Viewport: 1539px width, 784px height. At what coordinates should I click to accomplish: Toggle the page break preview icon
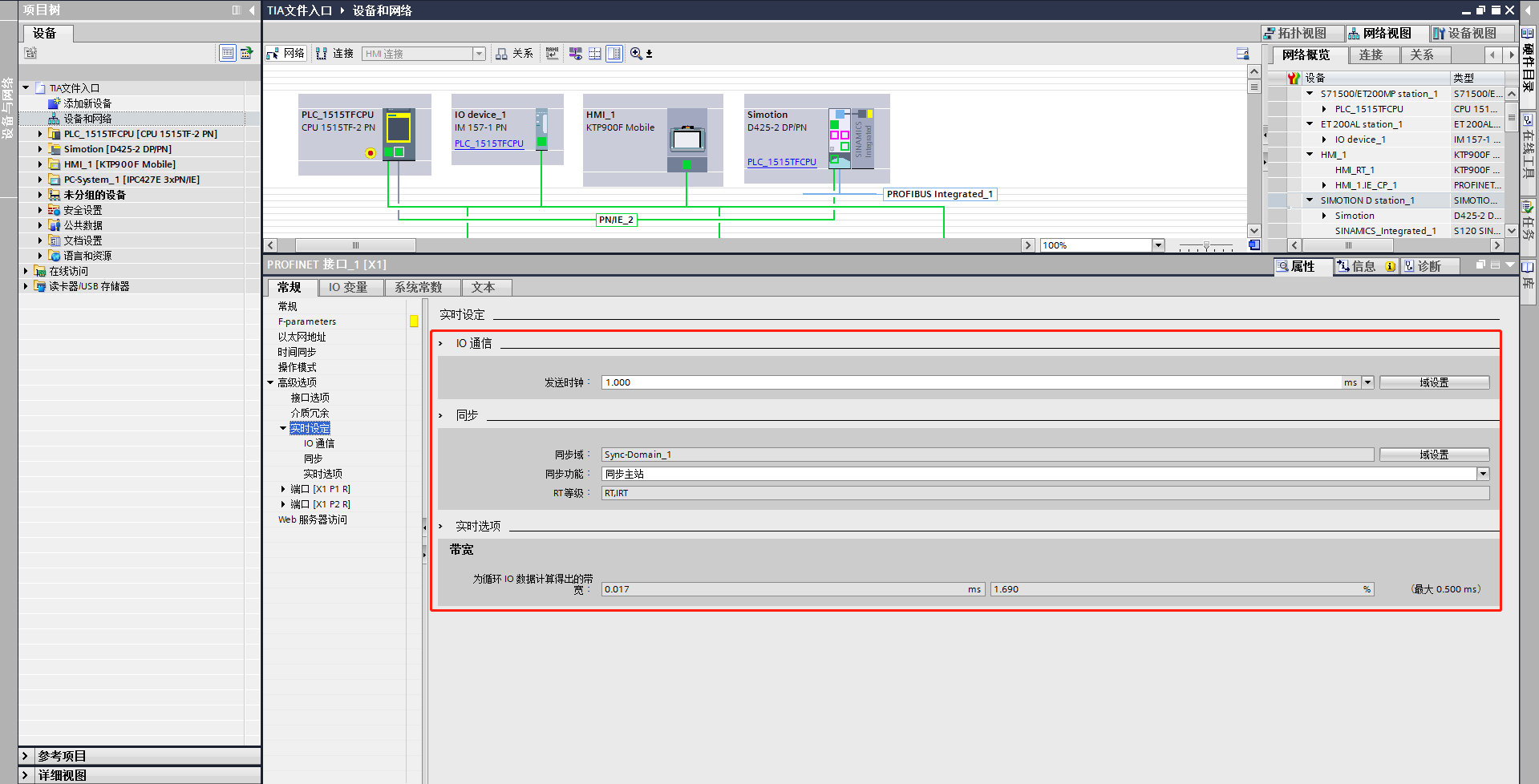[595, 53]
